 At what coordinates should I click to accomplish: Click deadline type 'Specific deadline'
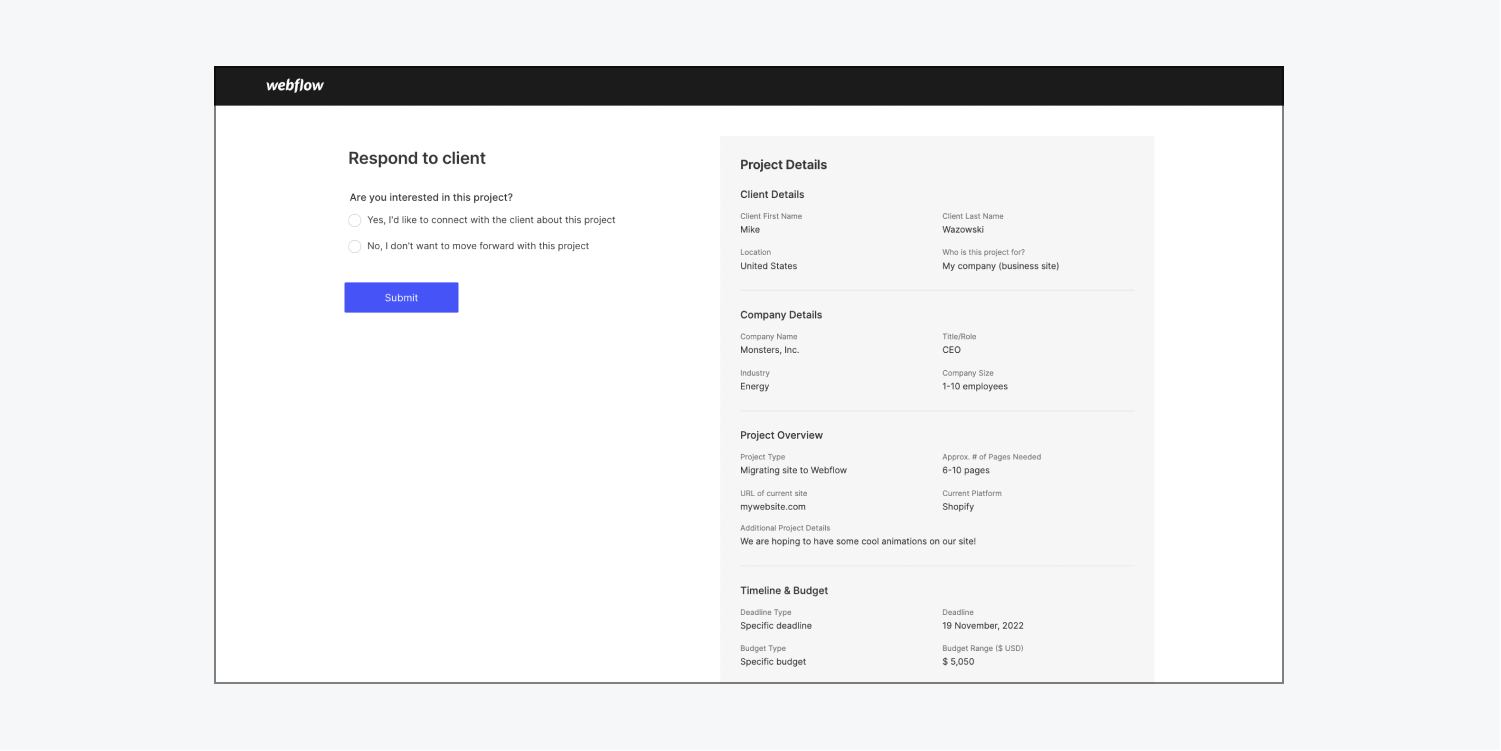tap(776, 626)
